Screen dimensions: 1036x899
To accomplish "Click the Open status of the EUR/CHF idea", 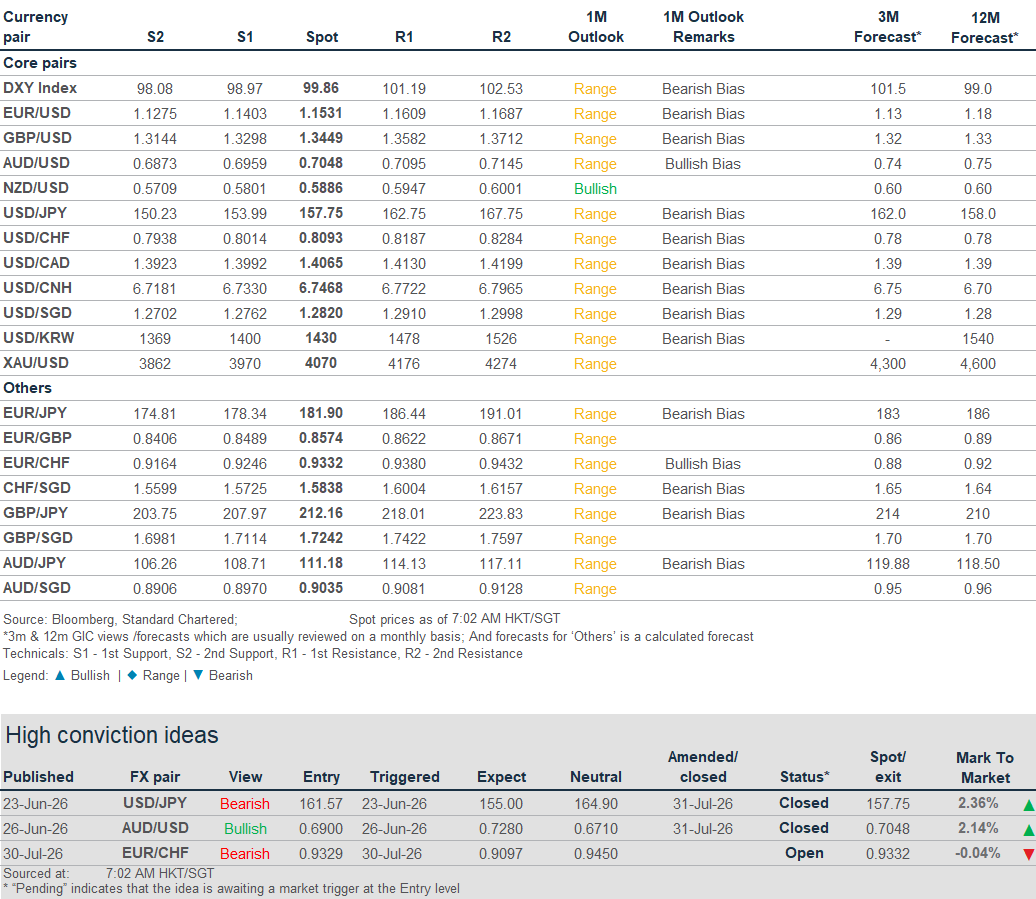I will pyautogui.click(x=804, y=853).
